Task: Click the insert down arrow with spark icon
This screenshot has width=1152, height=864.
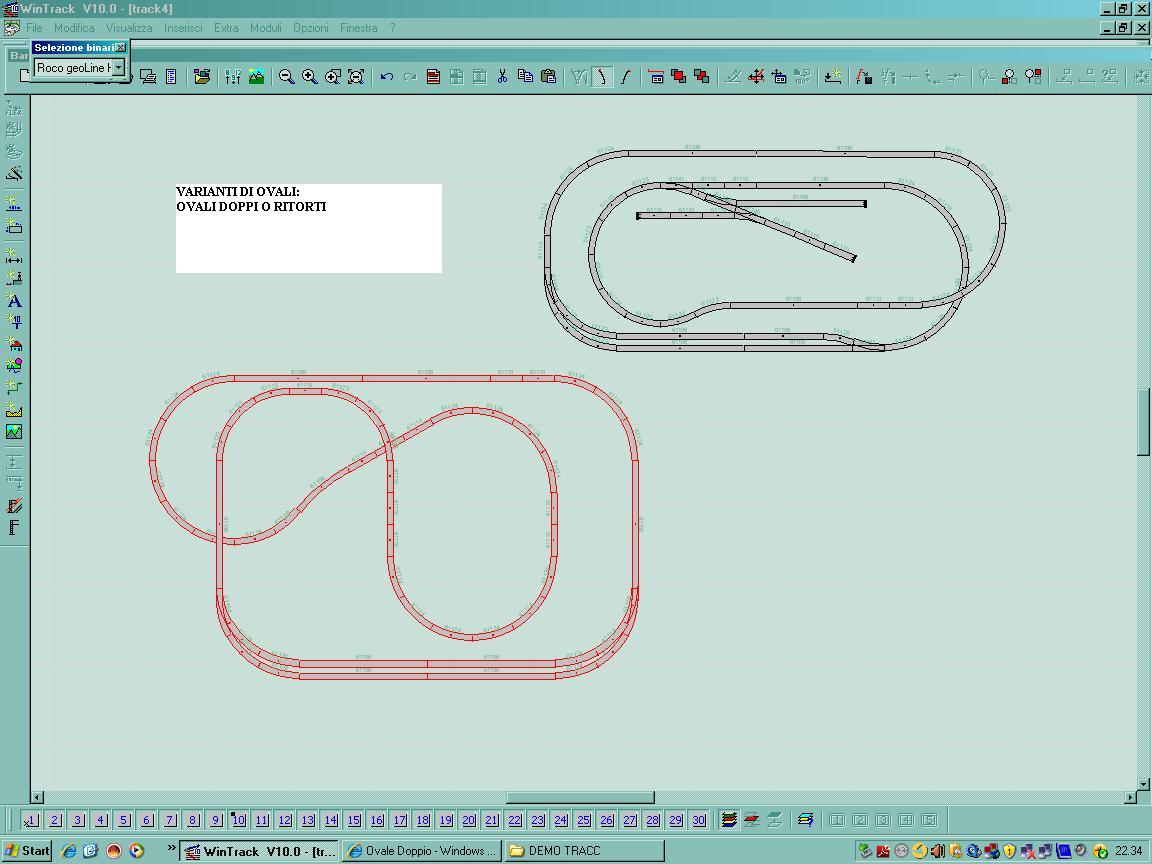Action: pyautogui.click(x=832, y=76)
